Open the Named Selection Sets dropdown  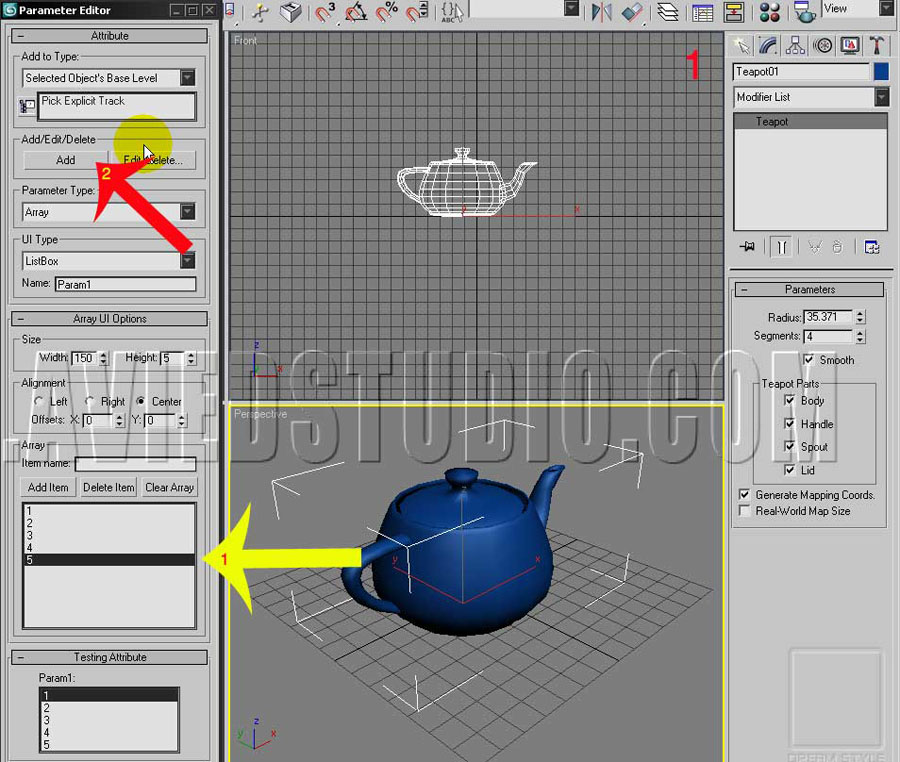click(571, 8)
